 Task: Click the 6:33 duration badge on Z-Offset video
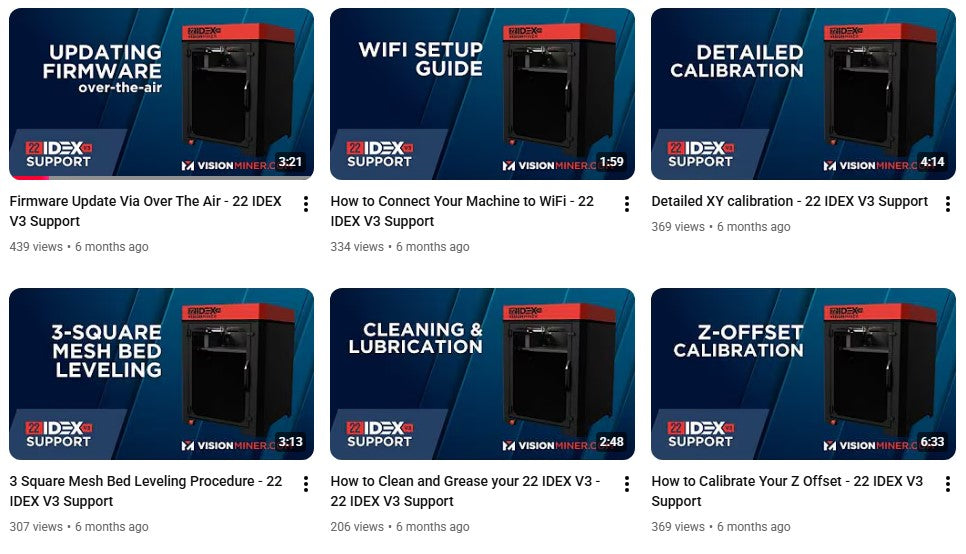(932, 441)
